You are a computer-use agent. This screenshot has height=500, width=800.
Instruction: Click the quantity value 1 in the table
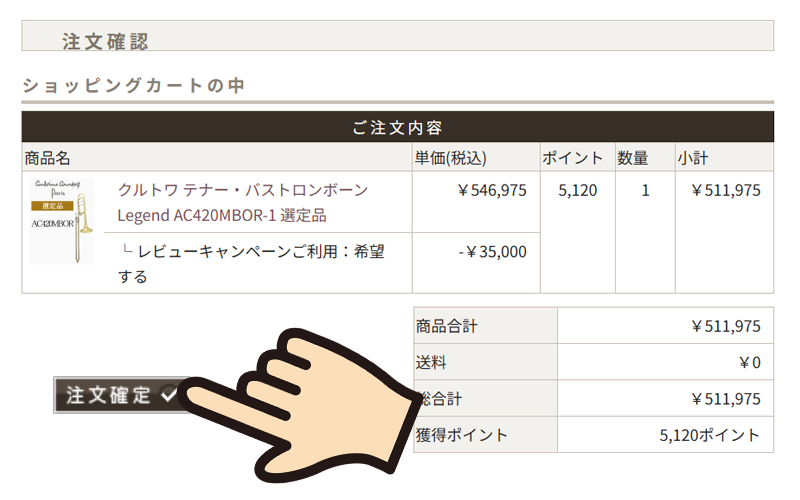(x=645, y=190)
